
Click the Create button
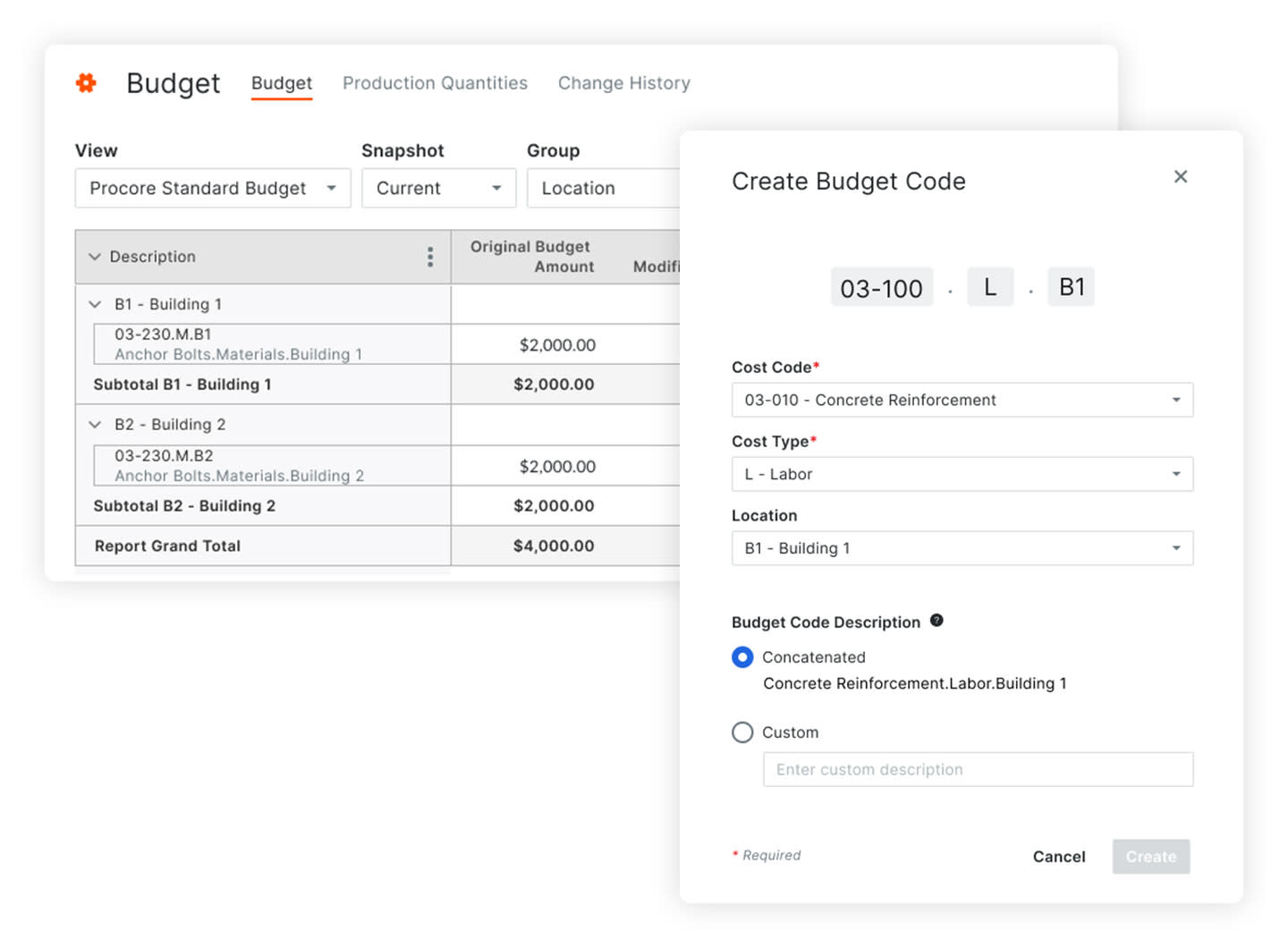tap(1151, 857)
